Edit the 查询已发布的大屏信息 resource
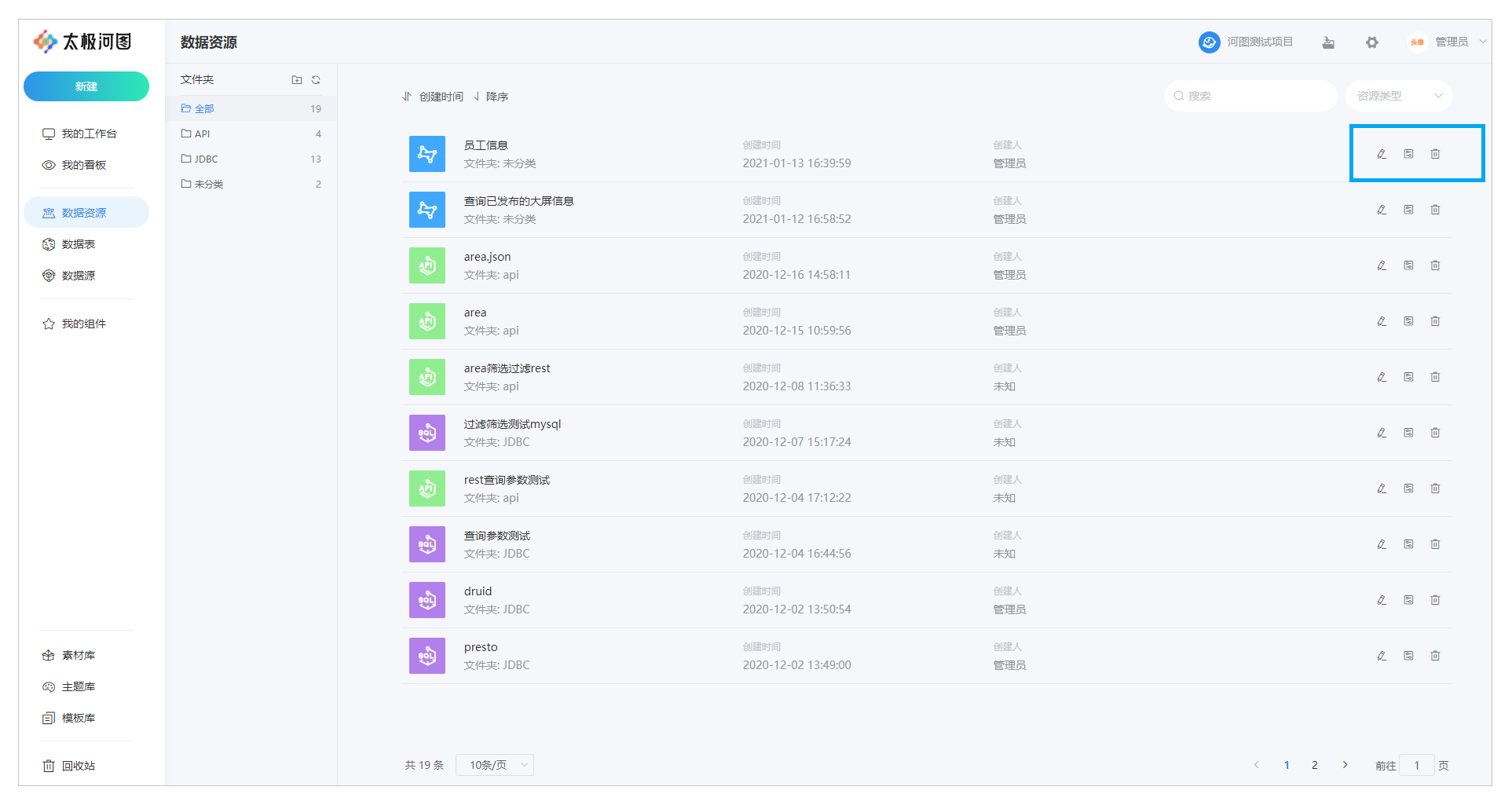Screen dimensions: 1512x805 pos(1382,210)
